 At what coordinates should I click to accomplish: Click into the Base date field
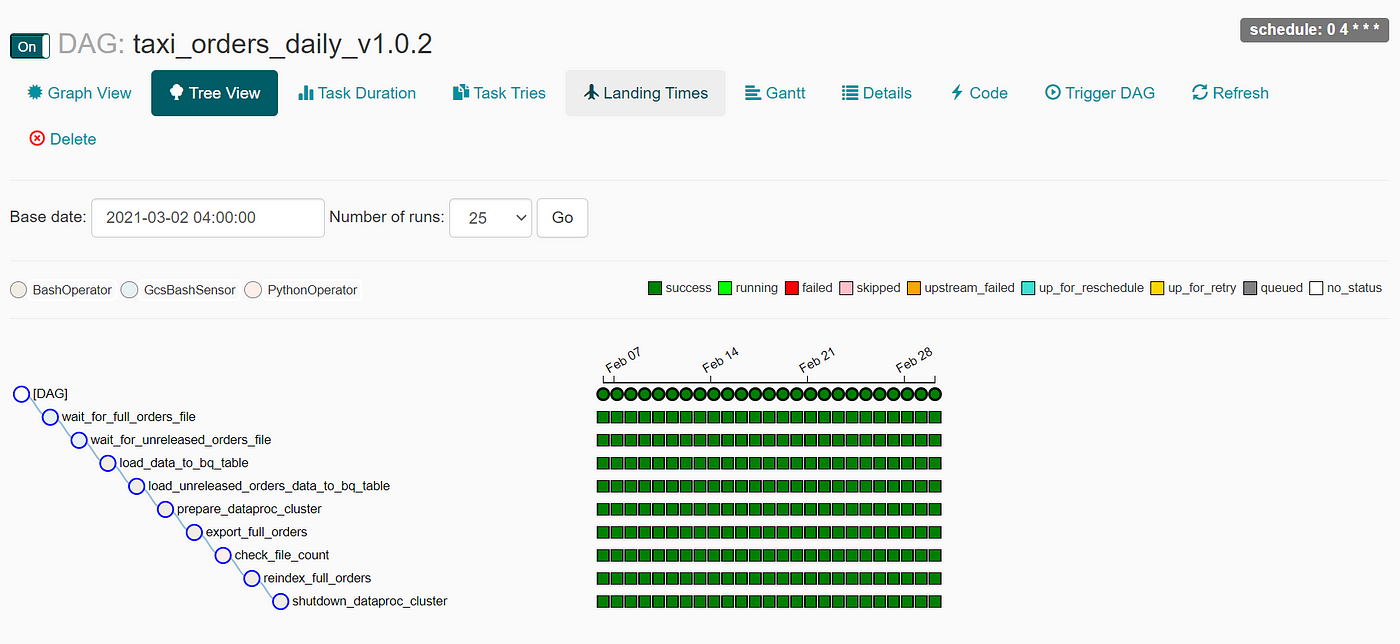(207, 217)
